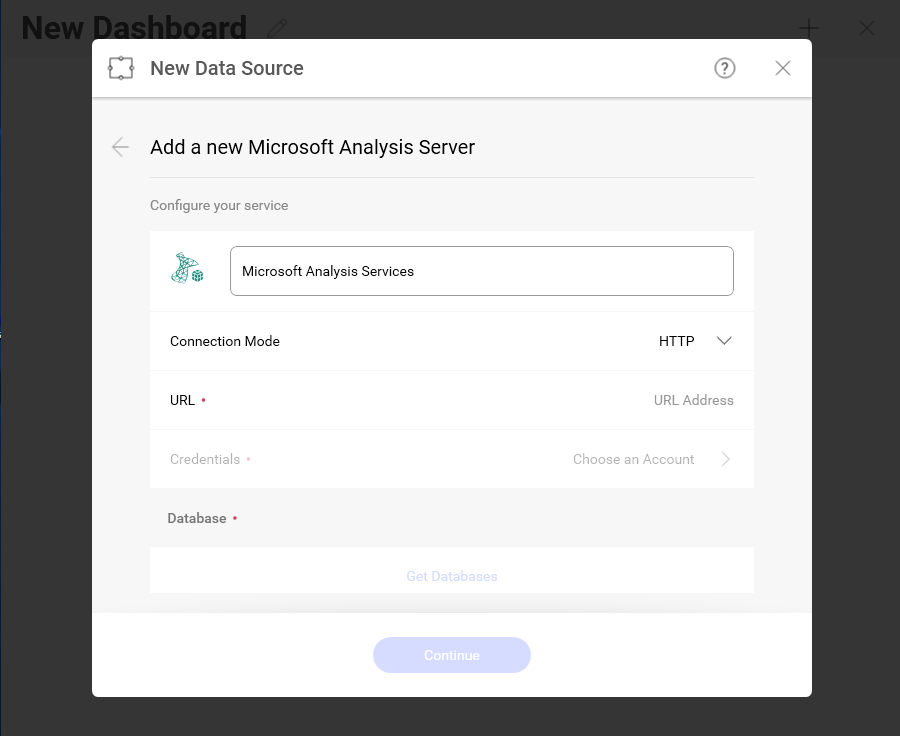Click the Continue button
The width and height of the screenshot is (900, 736).
(x=452, y=655)
